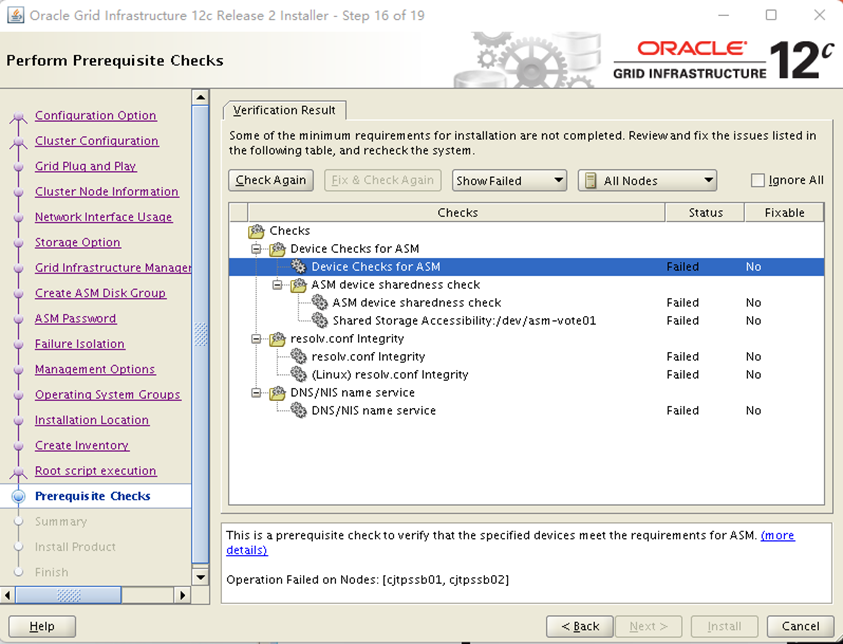This screenshot has width=843, height=644.
Task: Go to Management Options step
Action: 95,369
